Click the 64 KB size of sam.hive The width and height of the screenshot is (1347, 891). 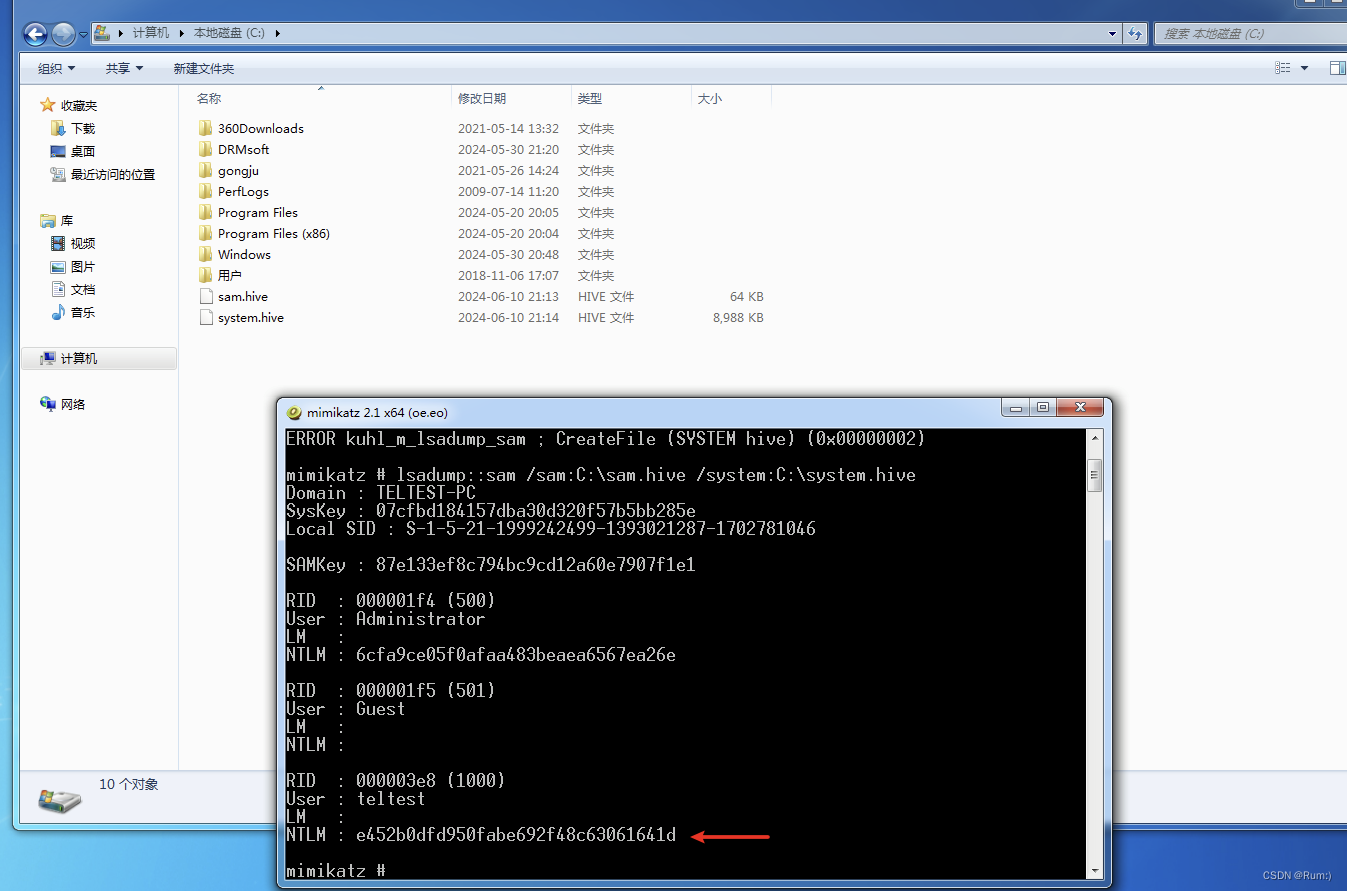click(x=747, y=296)
